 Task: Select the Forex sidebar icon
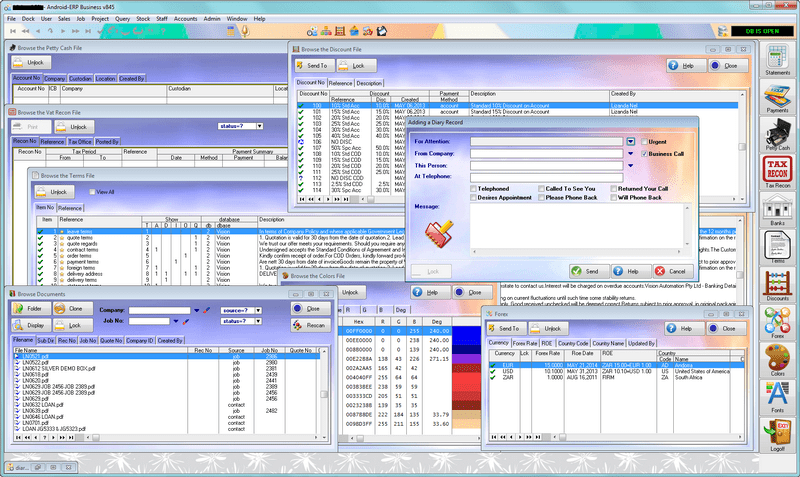pyautogui.click(x=777, y=322)
